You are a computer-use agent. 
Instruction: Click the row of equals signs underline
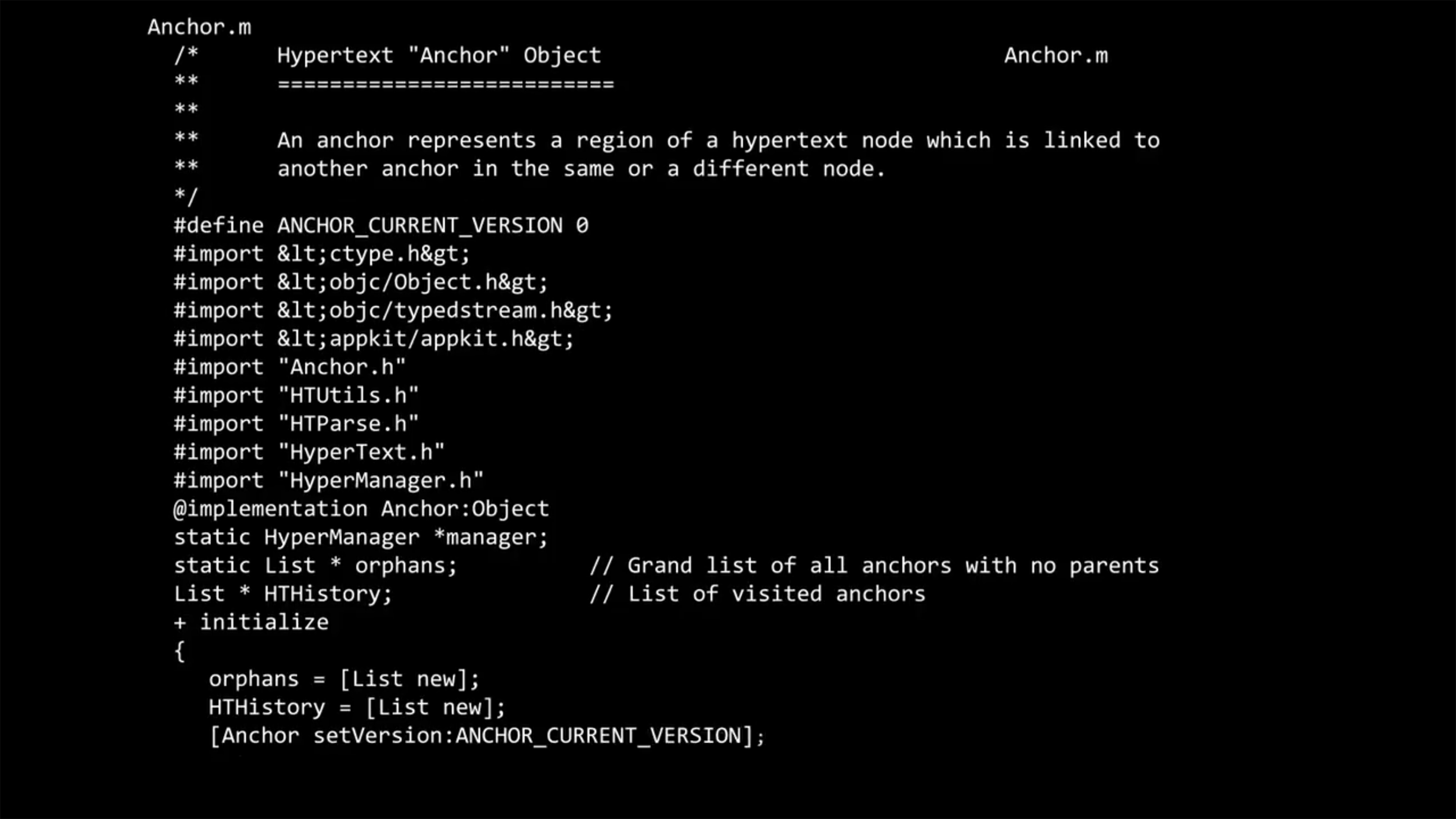pyautogui.click(x=445, y=84)
